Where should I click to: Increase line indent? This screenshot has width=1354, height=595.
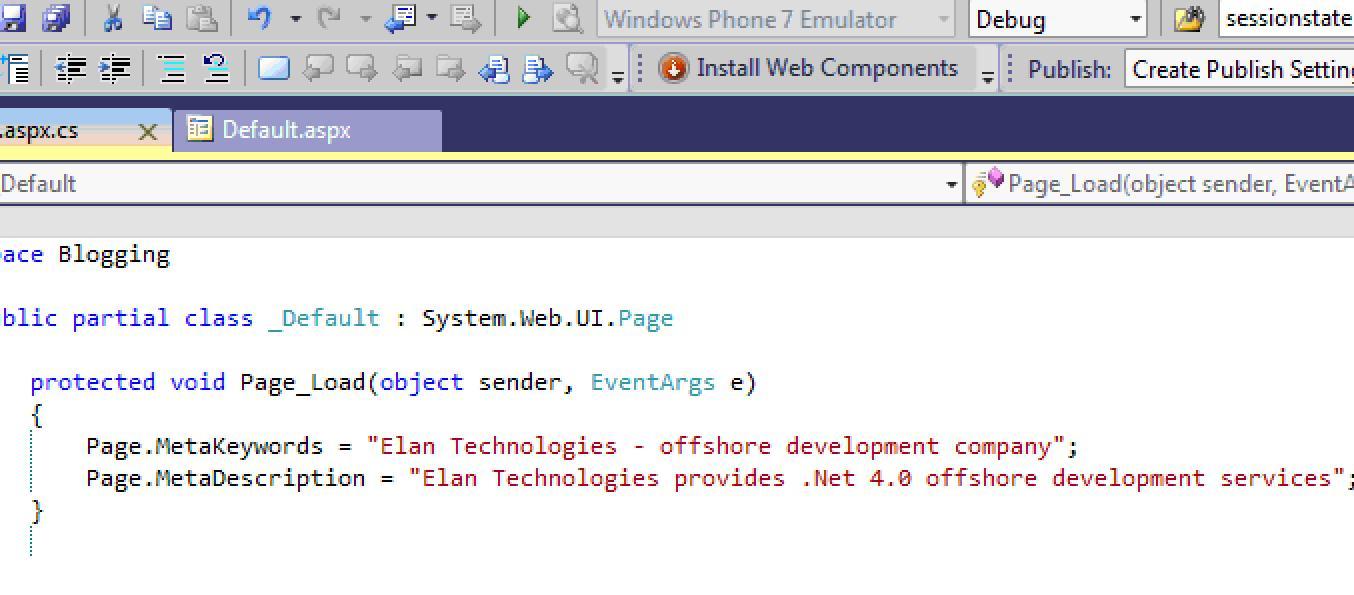pyautogui.click(x=116, y=68)
